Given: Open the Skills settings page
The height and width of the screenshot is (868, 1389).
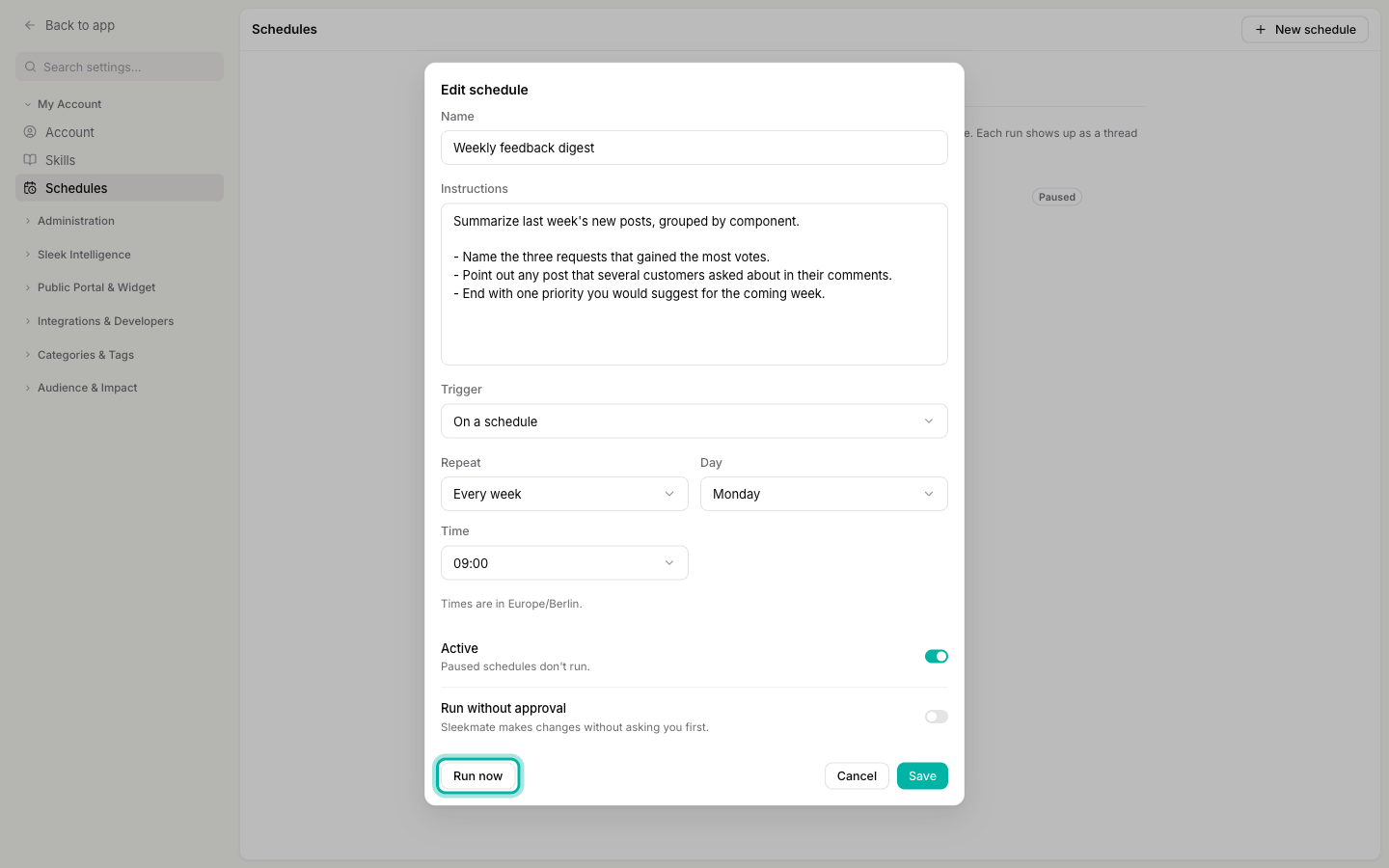Looking at the screenshot, I should click(x=120, y=160).
